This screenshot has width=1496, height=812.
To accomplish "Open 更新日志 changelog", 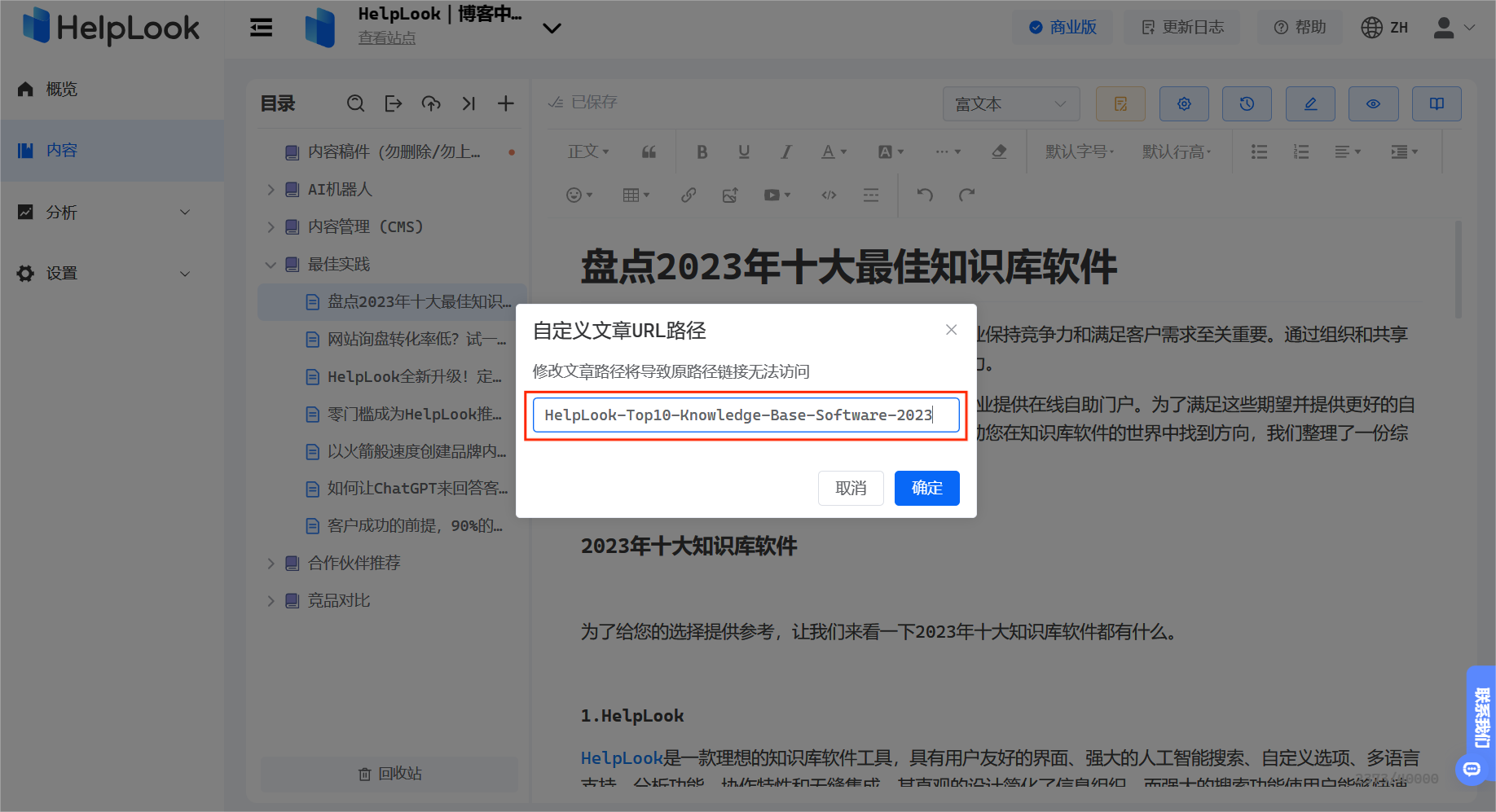I will click(x=1182, y=28).
